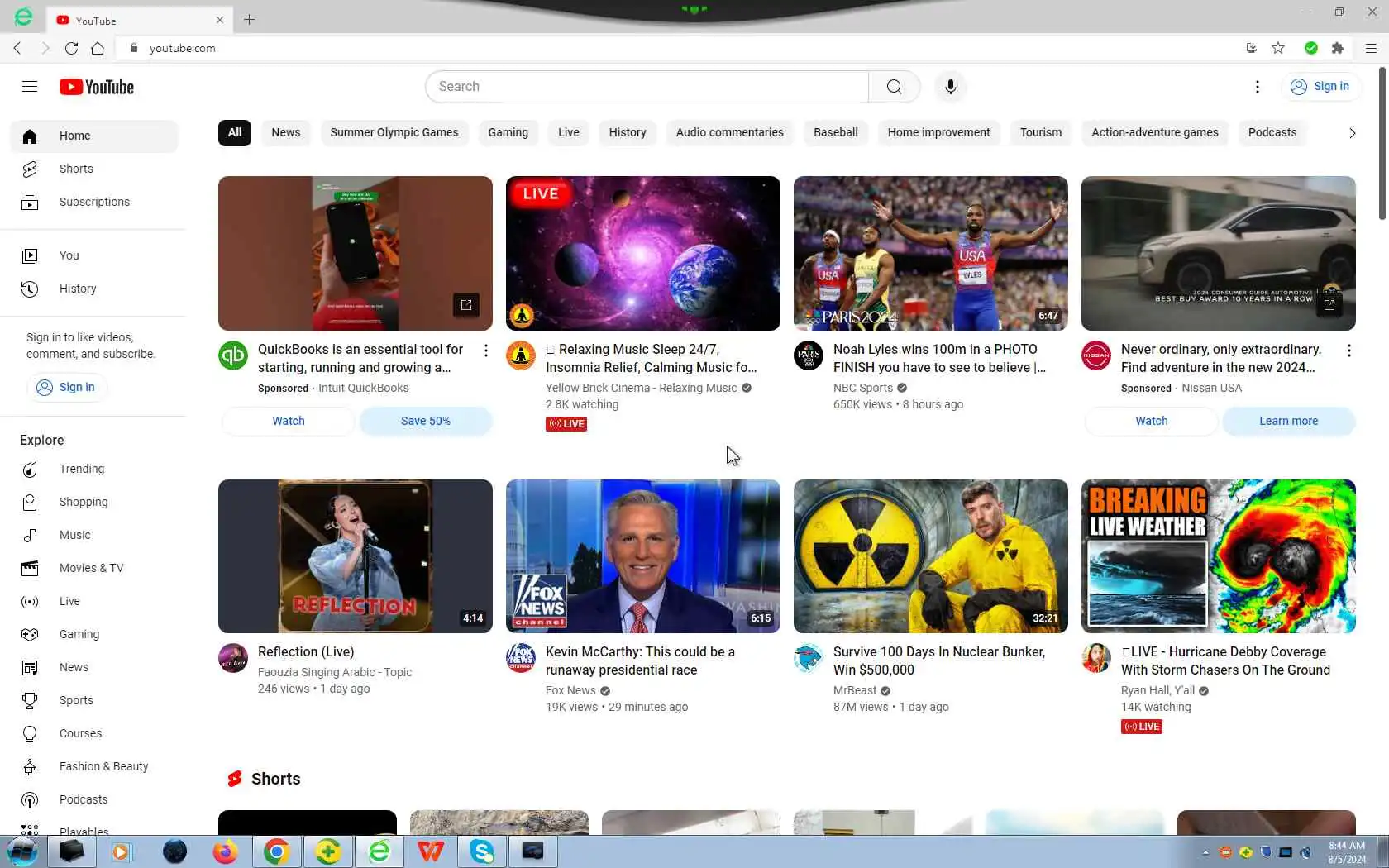Open the three-dot settings menu near Sign in
Image resolution: width=1389 pixels, height=868 pixels.
pos(1257,87)
